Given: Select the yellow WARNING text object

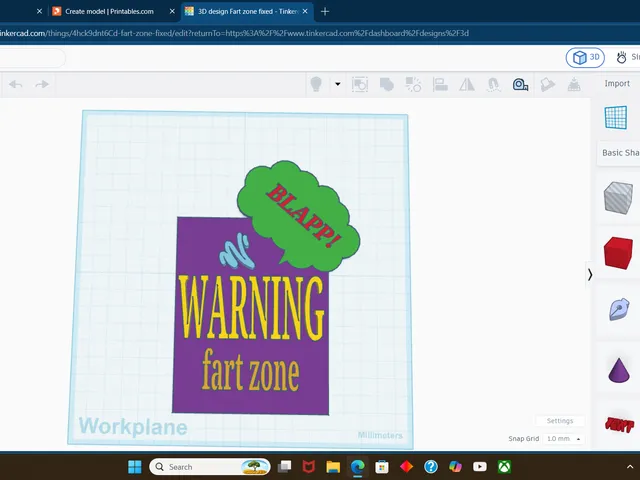Looking at the screenshot, I should [251, 308].
